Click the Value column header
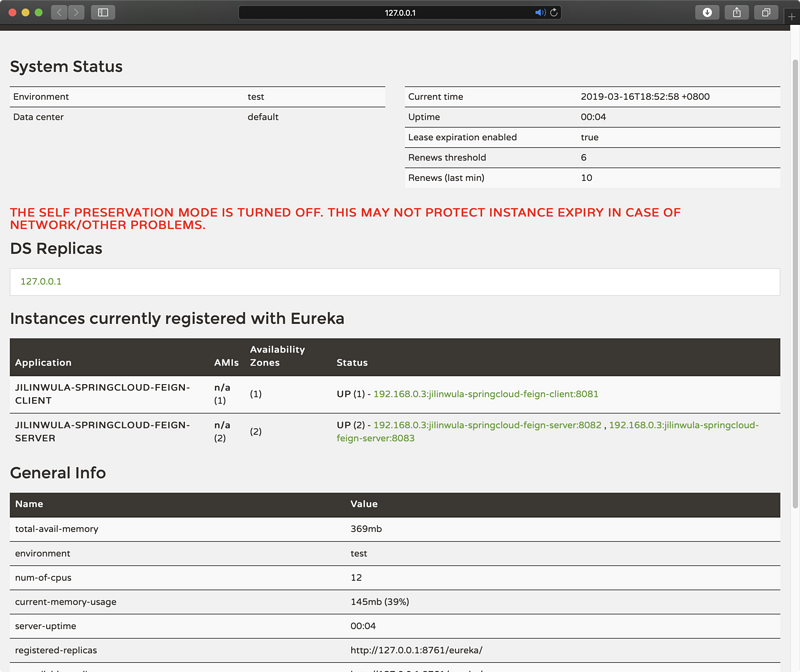Viewport: 800px width, 672px height. [x=364, y=504]
